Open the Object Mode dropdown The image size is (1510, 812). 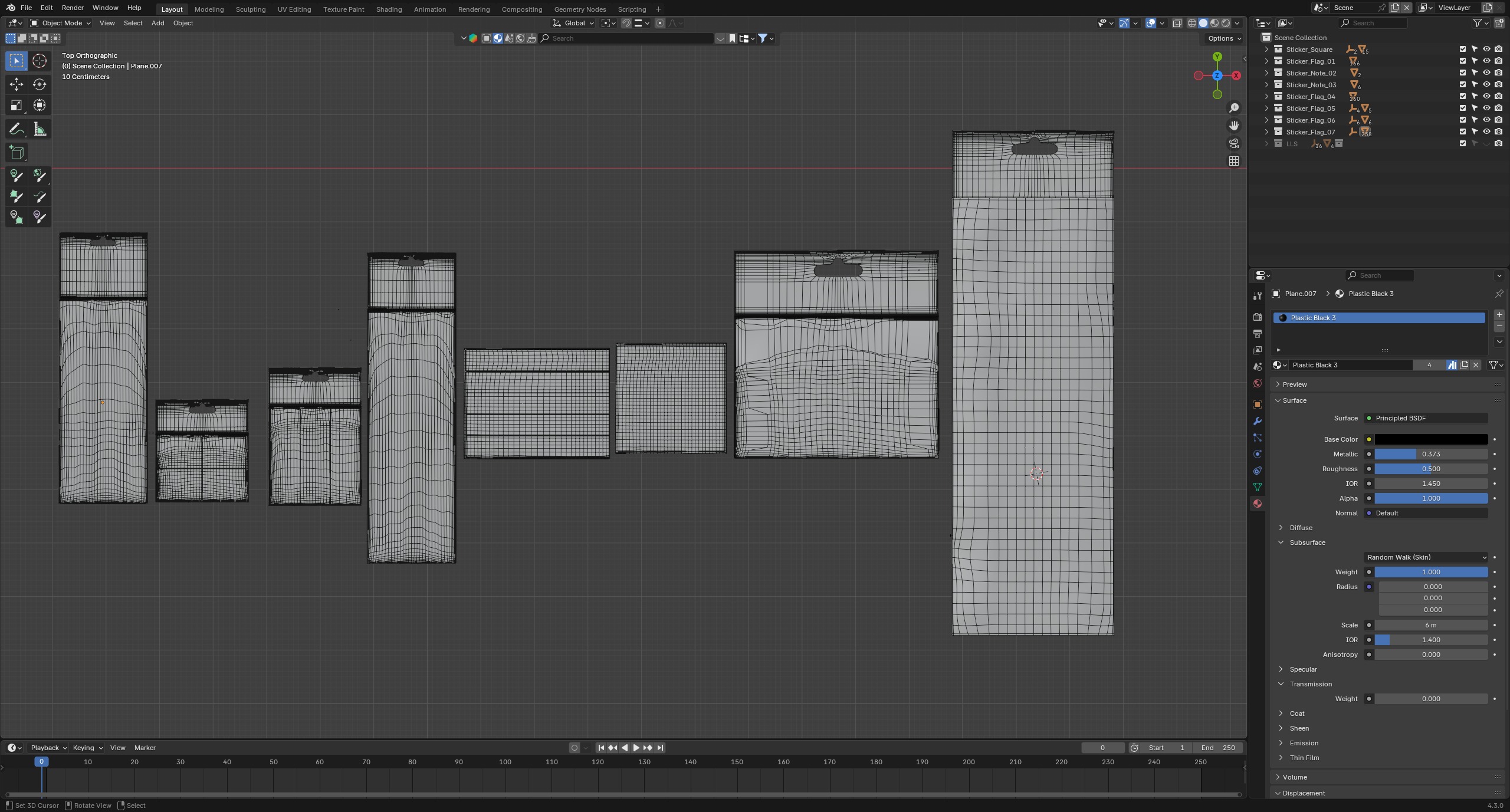tap(60, 23)
